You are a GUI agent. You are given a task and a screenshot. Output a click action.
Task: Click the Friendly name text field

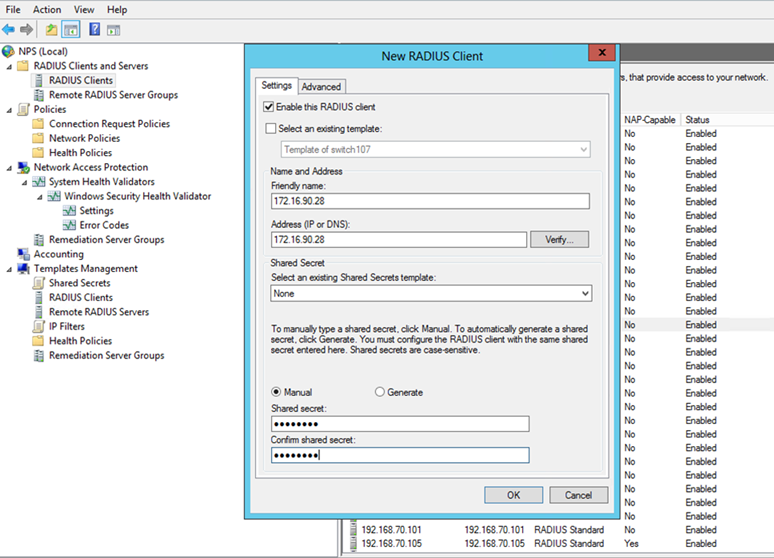[430, 201]
